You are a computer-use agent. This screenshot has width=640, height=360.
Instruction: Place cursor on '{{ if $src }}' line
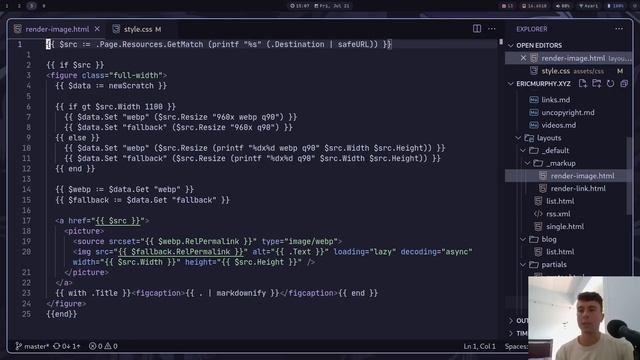tap(75, 65)
